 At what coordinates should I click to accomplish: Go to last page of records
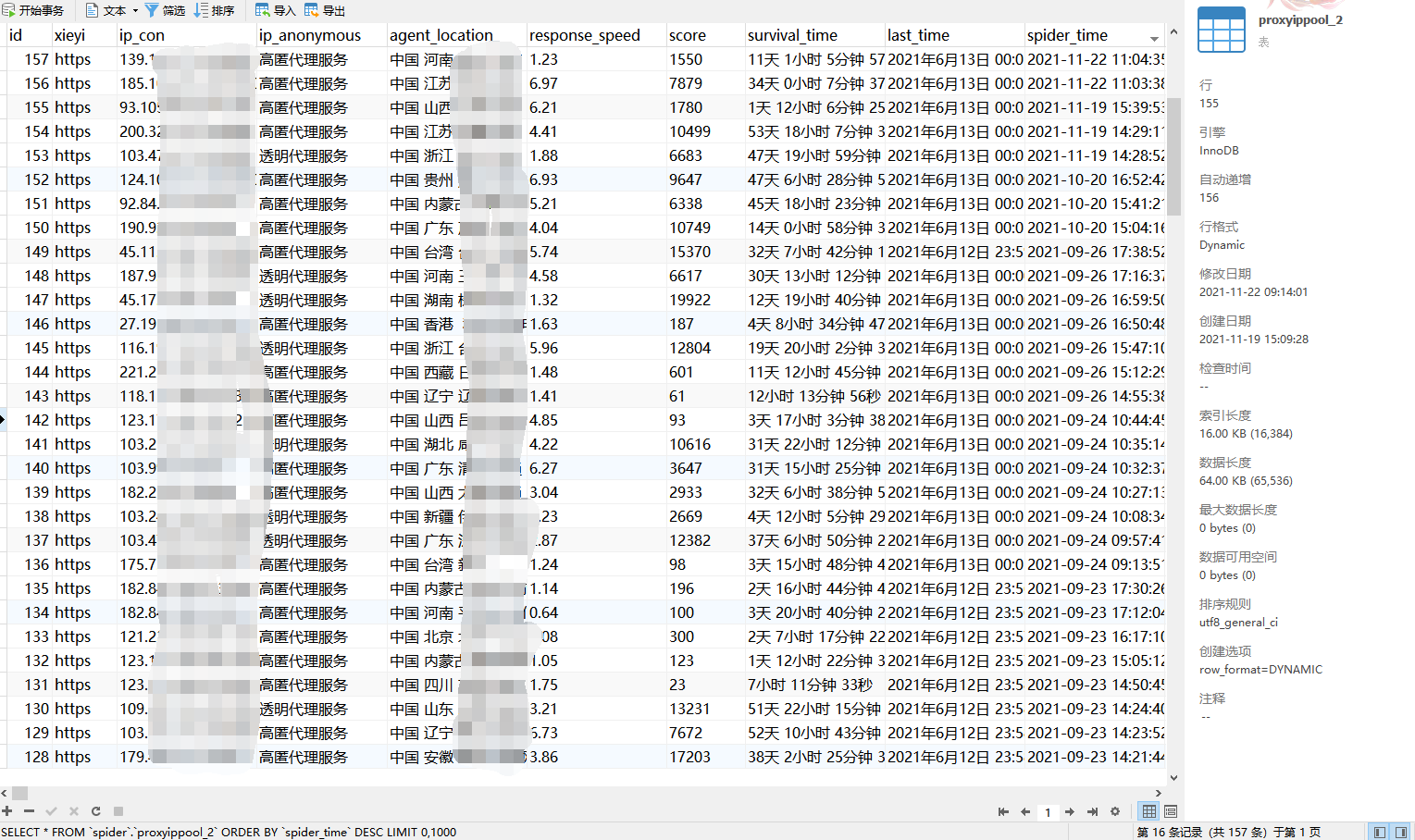1092,811
